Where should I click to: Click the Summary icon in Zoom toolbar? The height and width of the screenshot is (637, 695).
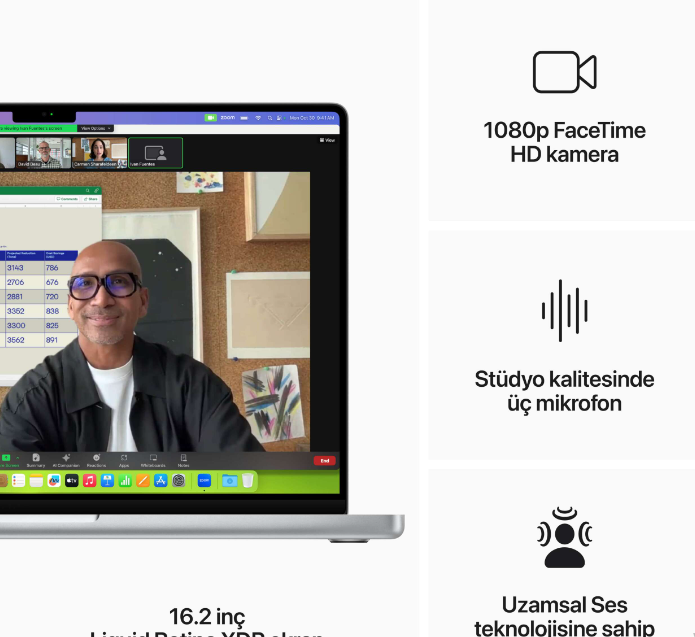(35, 459)
